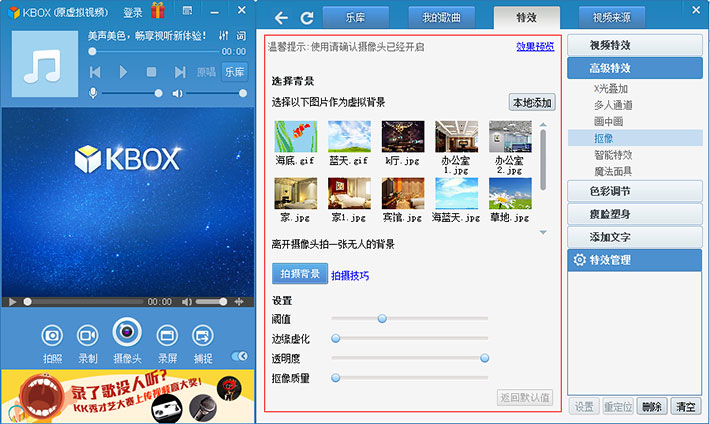Start screen recording with 录屏
The image size is (710, 424).
pyautogui.click(x=167, y=343)
